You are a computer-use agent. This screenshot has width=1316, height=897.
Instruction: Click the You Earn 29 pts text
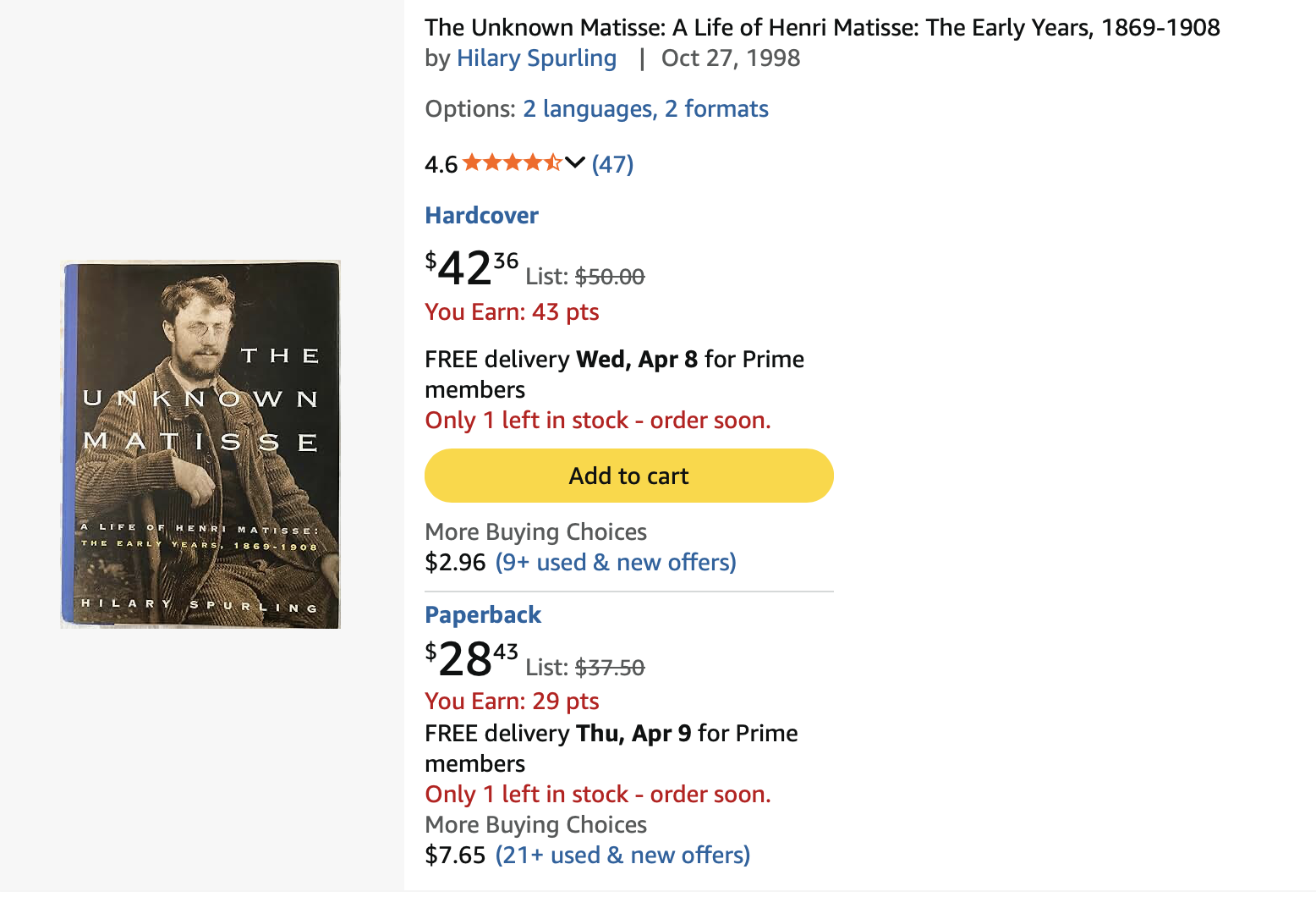(512, 702)
